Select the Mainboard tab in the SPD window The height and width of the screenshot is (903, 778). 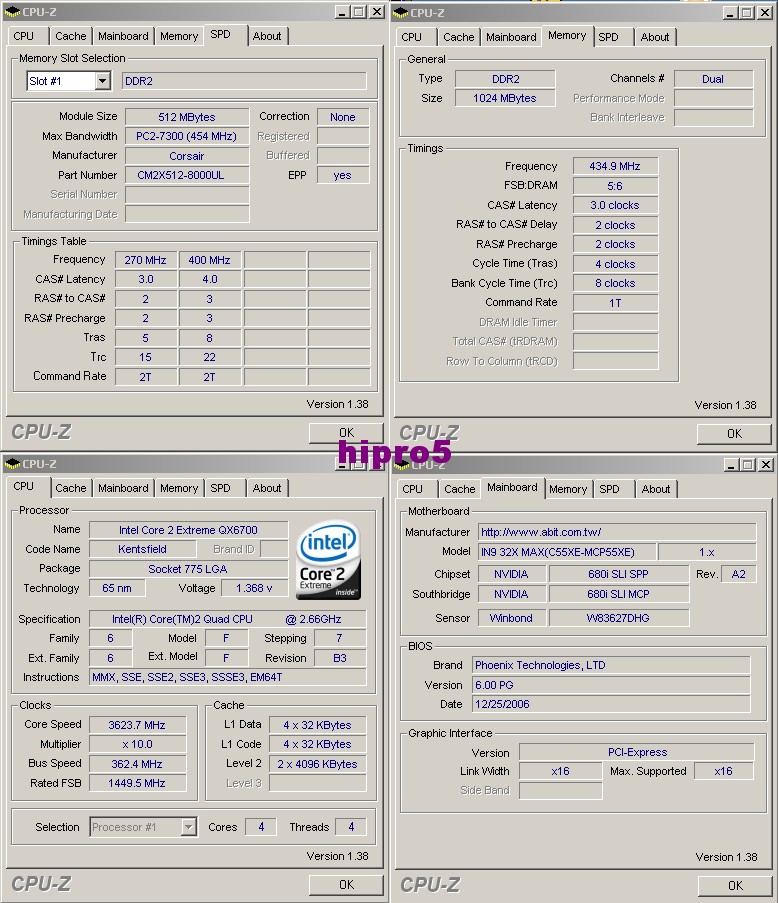point(123,36)
